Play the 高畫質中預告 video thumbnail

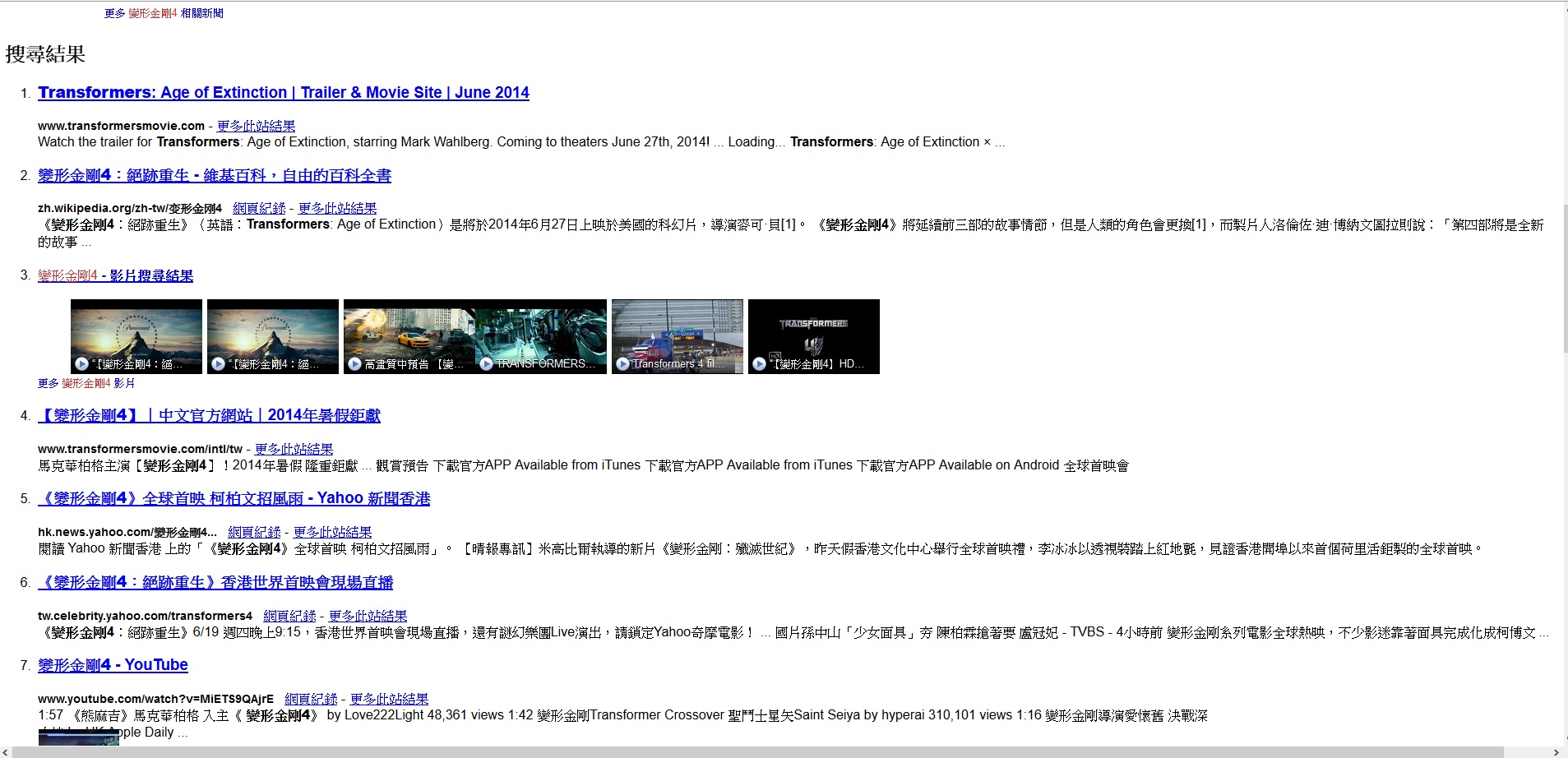pyautogui.click(x=409, y=336)
